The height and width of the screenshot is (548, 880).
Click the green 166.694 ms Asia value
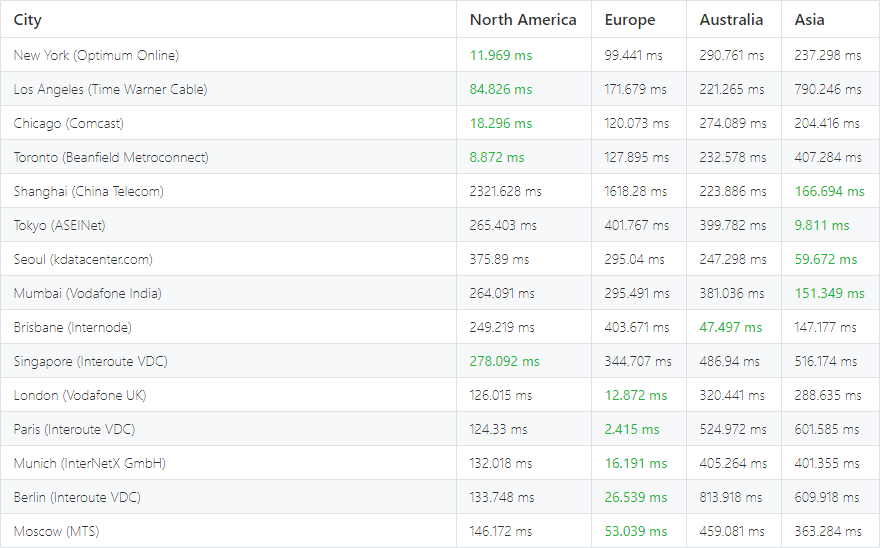[829, 191]
